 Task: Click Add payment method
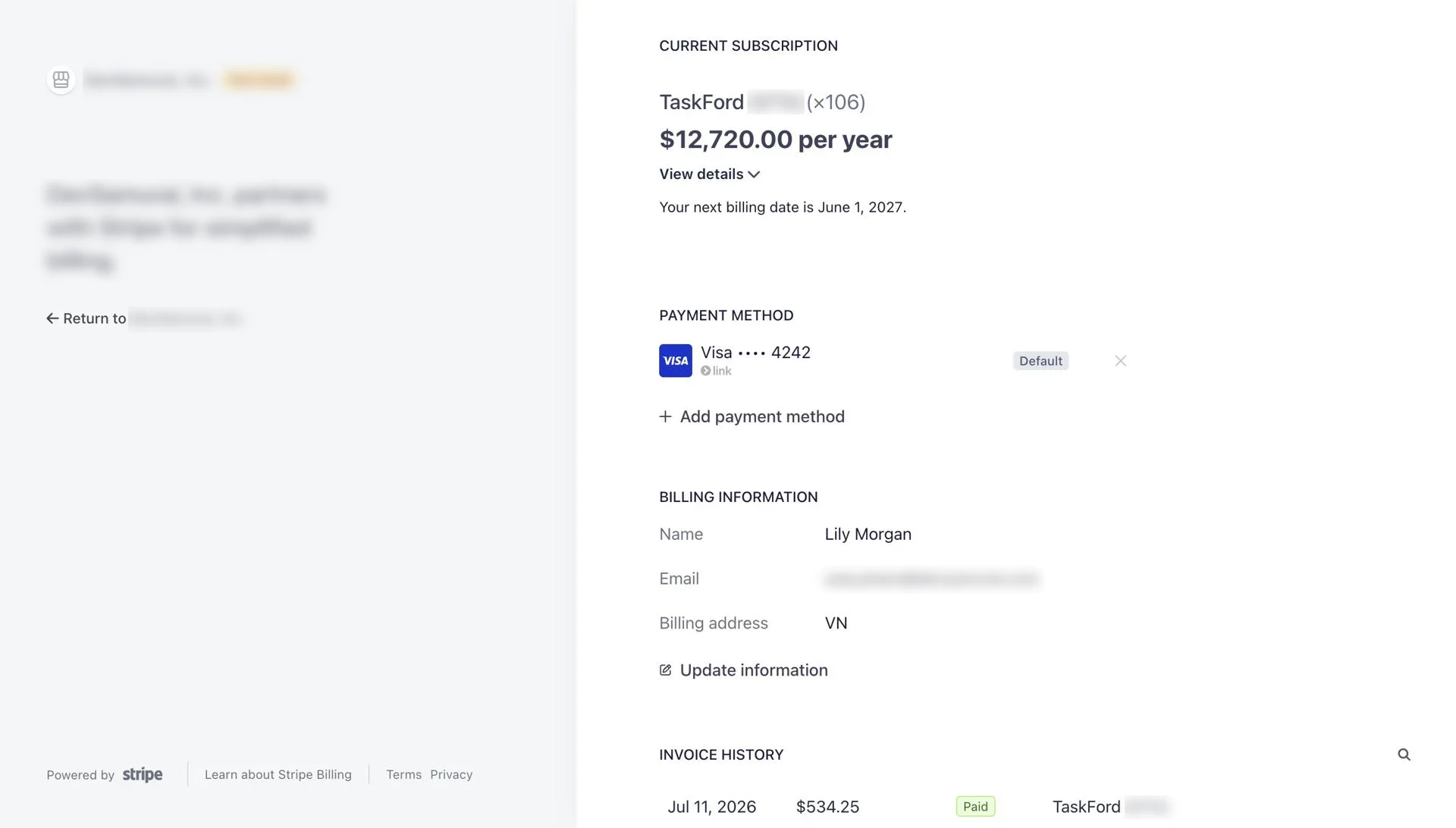pyautogui.click(x=752, y=417)
